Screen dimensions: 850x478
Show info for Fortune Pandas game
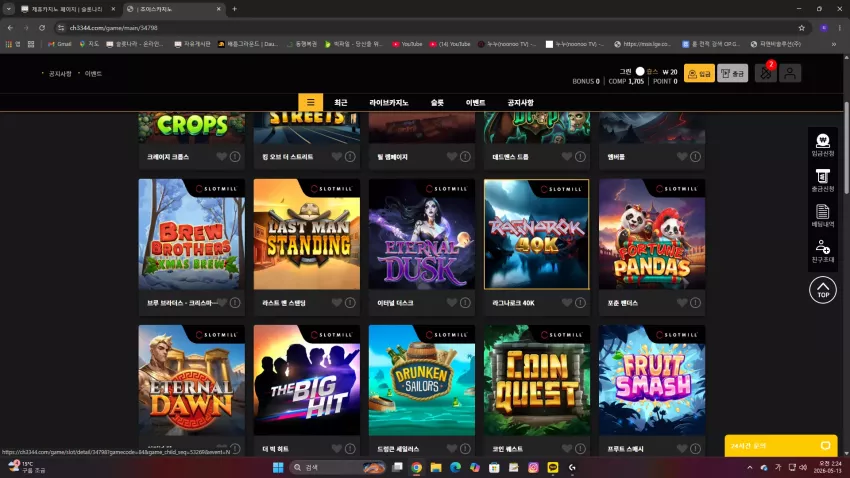(x=696, y=302)
